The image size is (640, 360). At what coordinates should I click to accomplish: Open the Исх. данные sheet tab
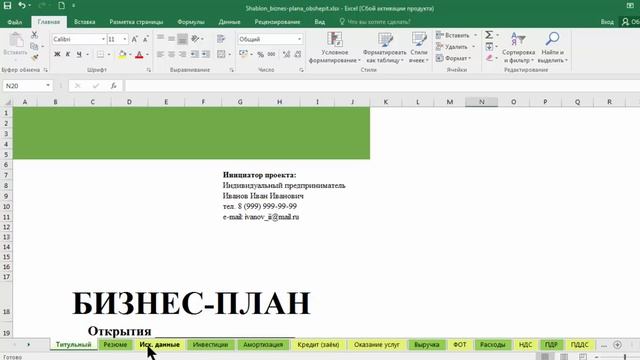click(x=159, y=345)
